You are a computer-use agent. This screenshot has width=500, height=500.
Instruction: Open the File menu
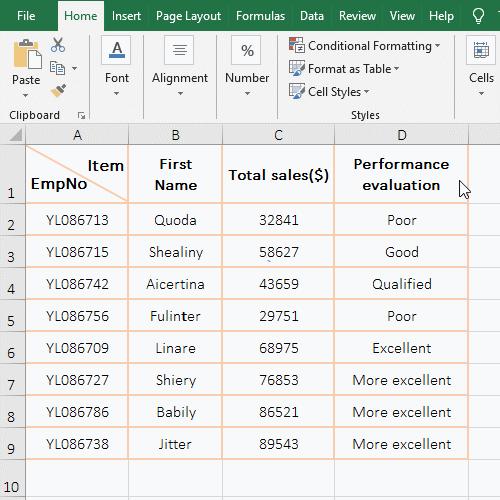26,16
